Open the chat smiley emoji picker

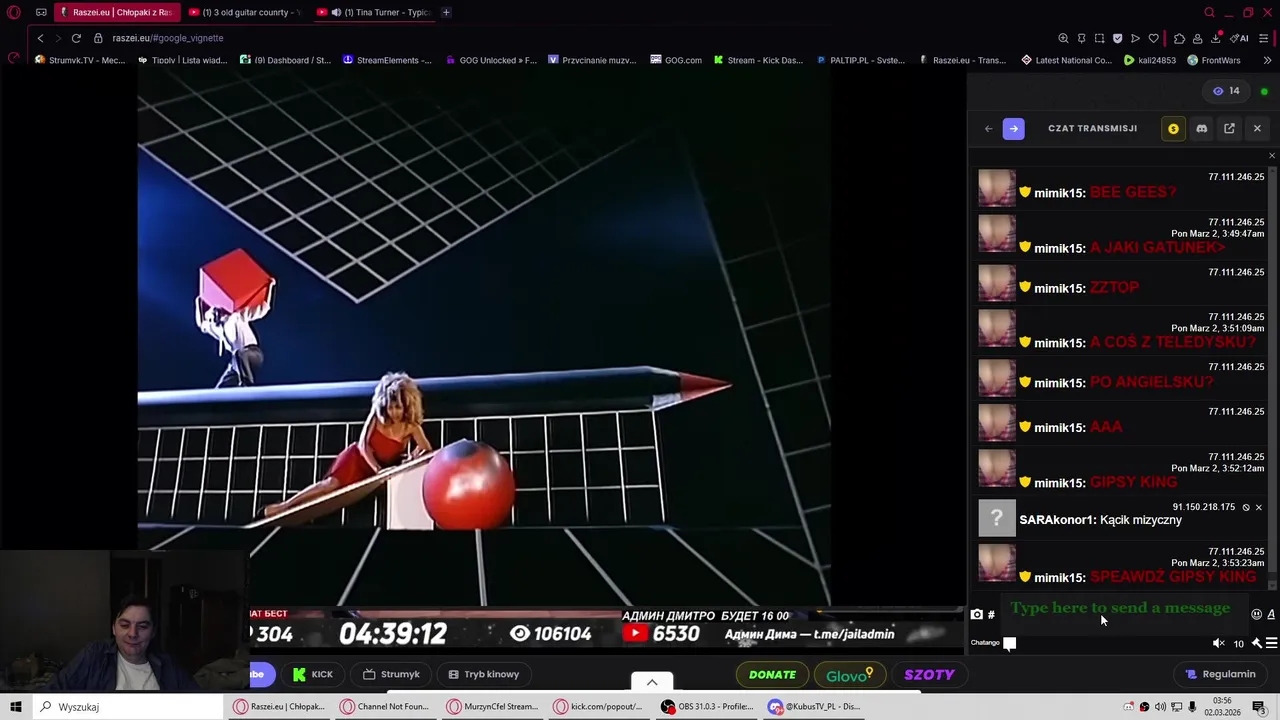[1257, 615]
